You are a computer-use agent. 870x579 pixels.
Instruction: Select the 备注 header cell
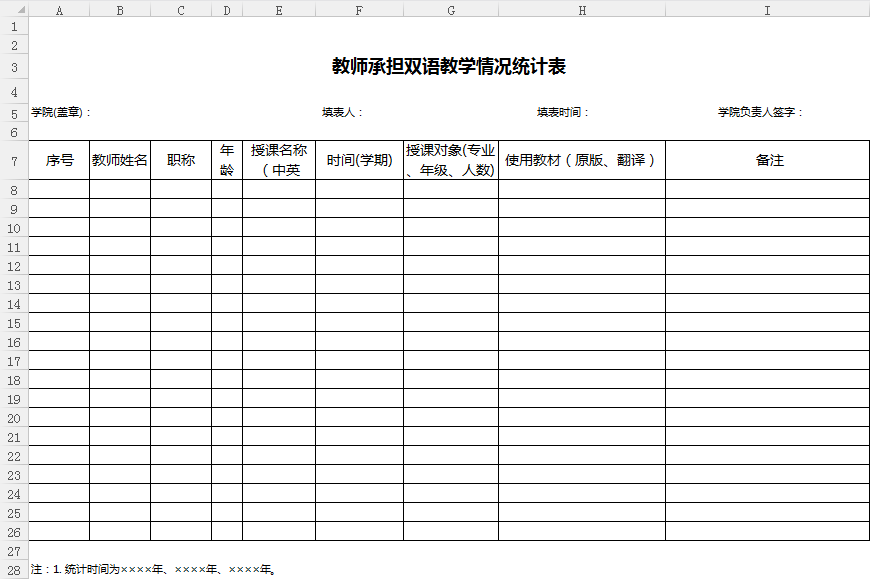(767, 160)
